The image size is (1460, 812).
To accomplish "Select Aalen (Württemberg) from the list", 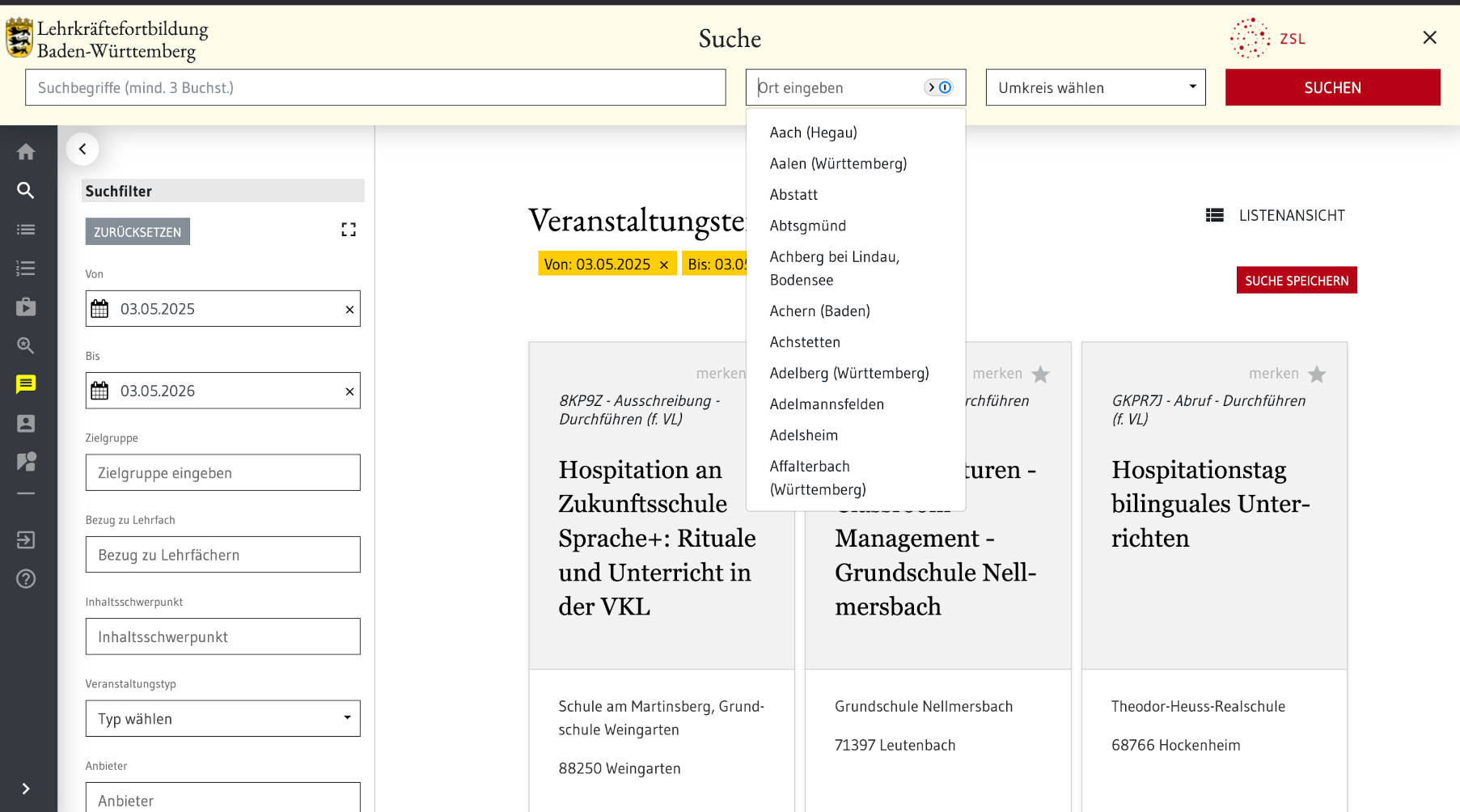I will [x=838, y=163].
